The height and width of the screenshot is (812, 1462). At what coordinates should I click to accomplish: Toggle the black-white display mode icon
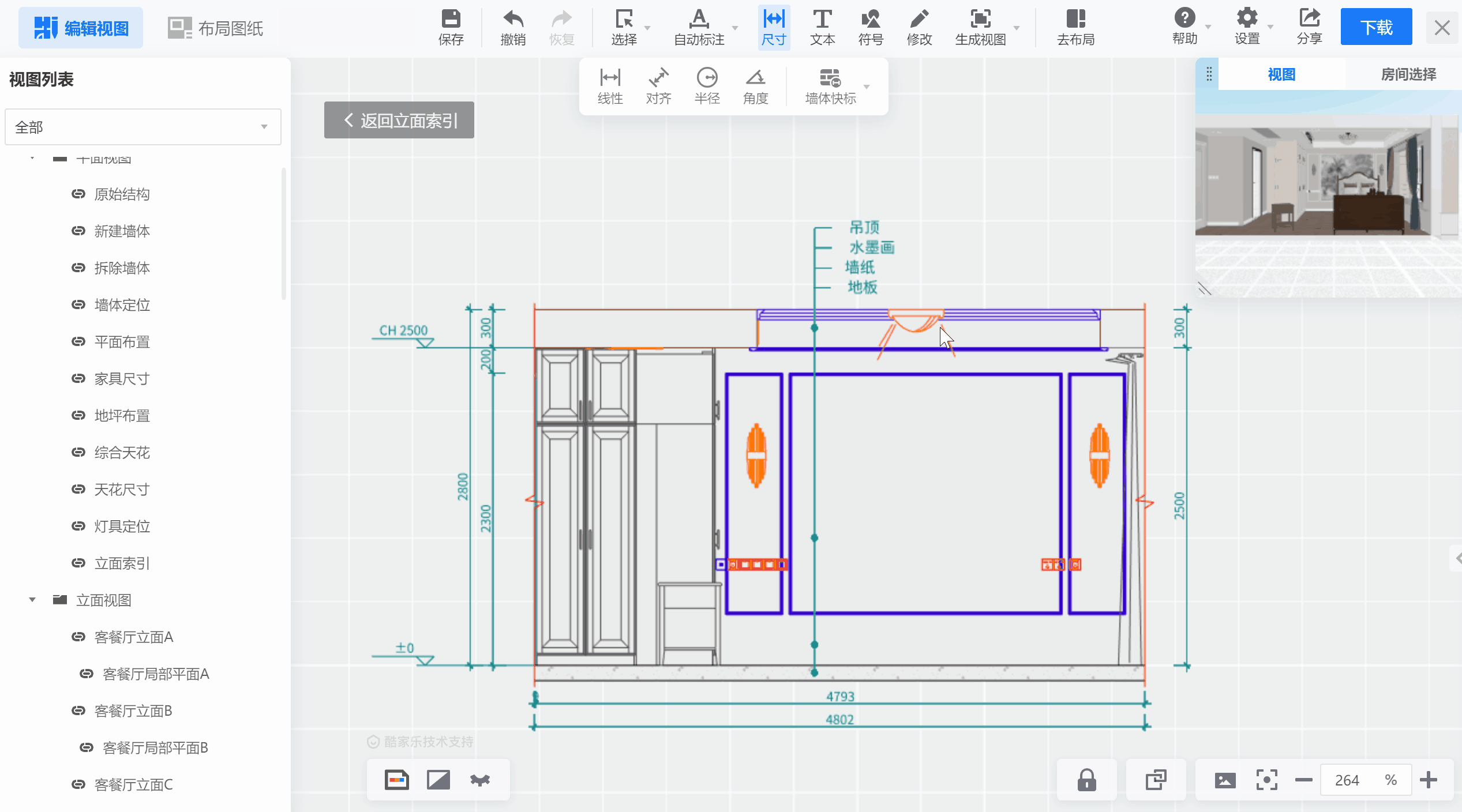(438, 780)
